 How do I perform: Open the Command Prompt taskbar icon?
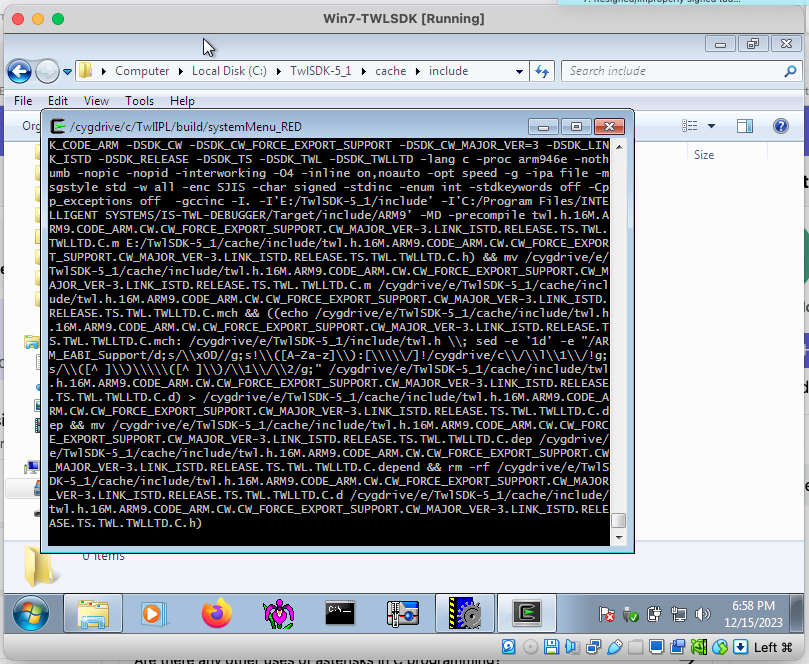(340, 613)
